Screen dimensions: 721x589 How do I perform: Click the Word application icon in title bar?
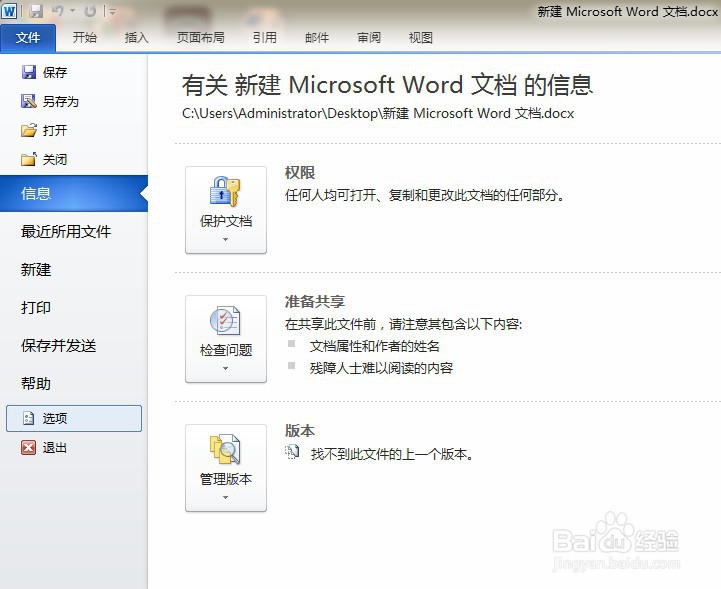9,11
